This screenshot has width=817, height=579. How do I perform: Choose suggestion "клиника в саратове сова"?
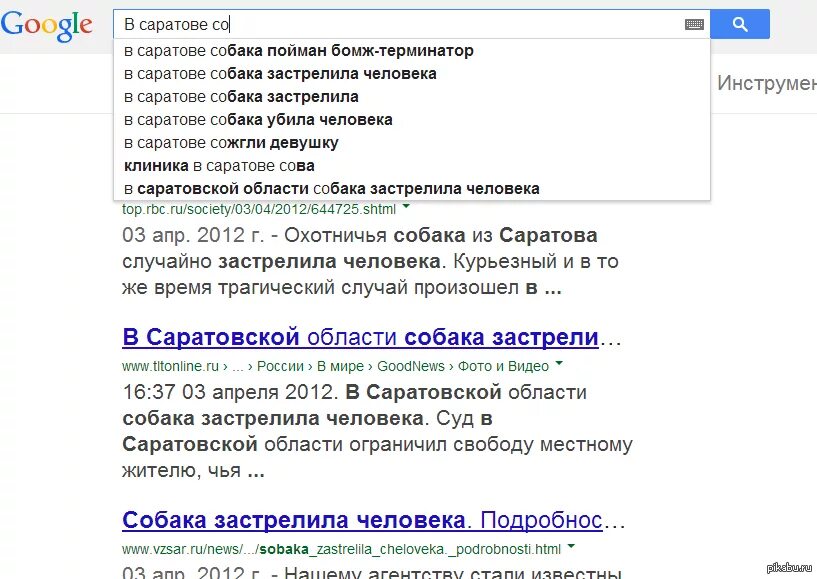(x=412, y=165)
